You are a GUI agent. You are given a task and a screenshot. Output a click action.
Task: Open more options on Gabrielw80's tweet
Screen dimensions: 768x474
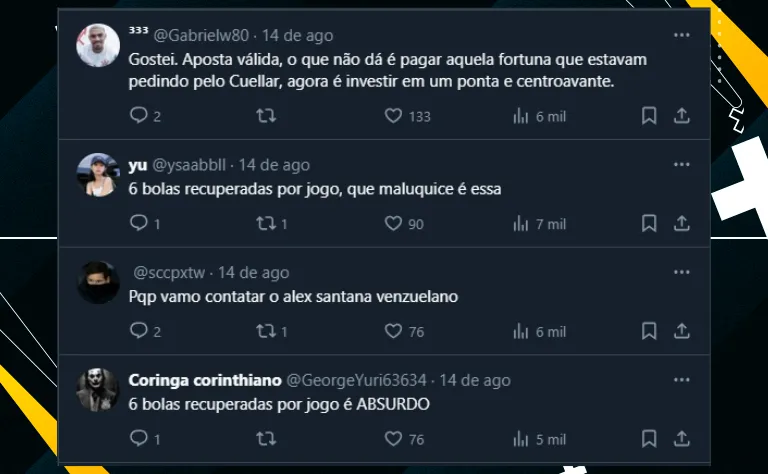[x=682, y=35]
